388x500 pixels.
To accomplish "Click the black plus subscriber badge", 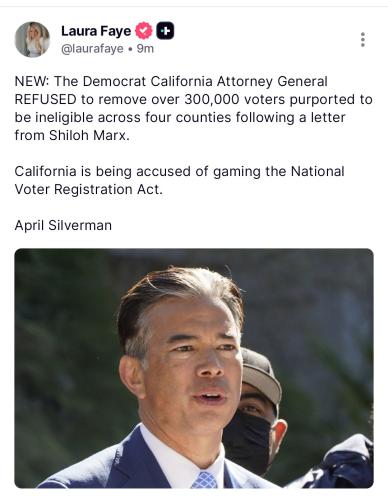I will [165, 31].
